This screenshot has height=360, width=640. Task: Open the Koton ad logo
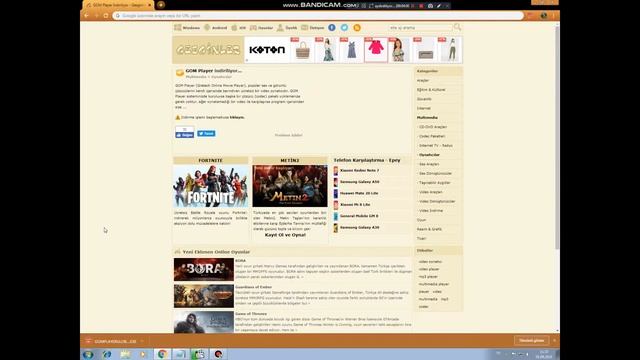click(267, 50)
